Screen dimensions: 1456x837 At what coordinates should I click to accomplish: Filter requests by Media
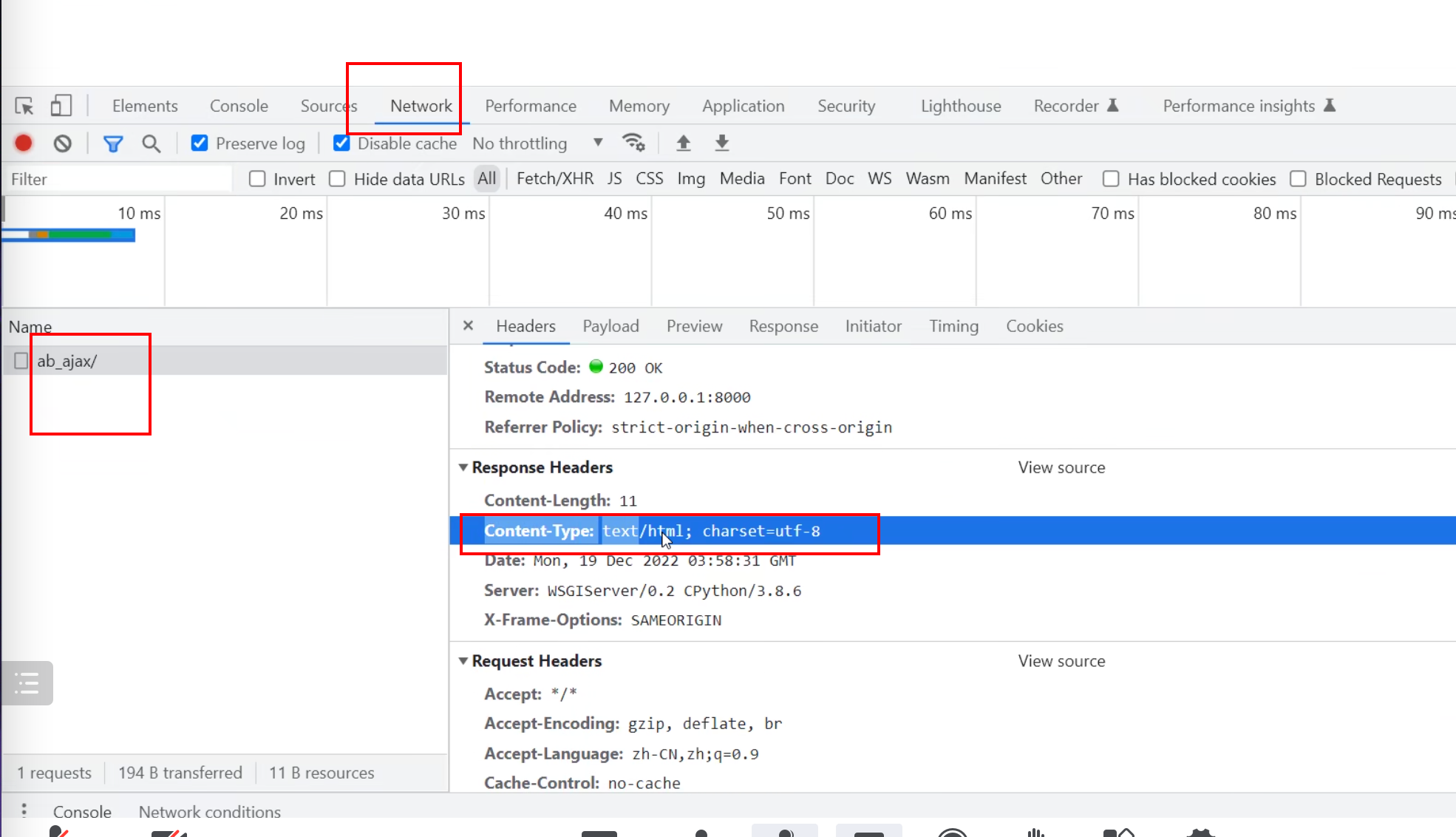click(742, 178)
